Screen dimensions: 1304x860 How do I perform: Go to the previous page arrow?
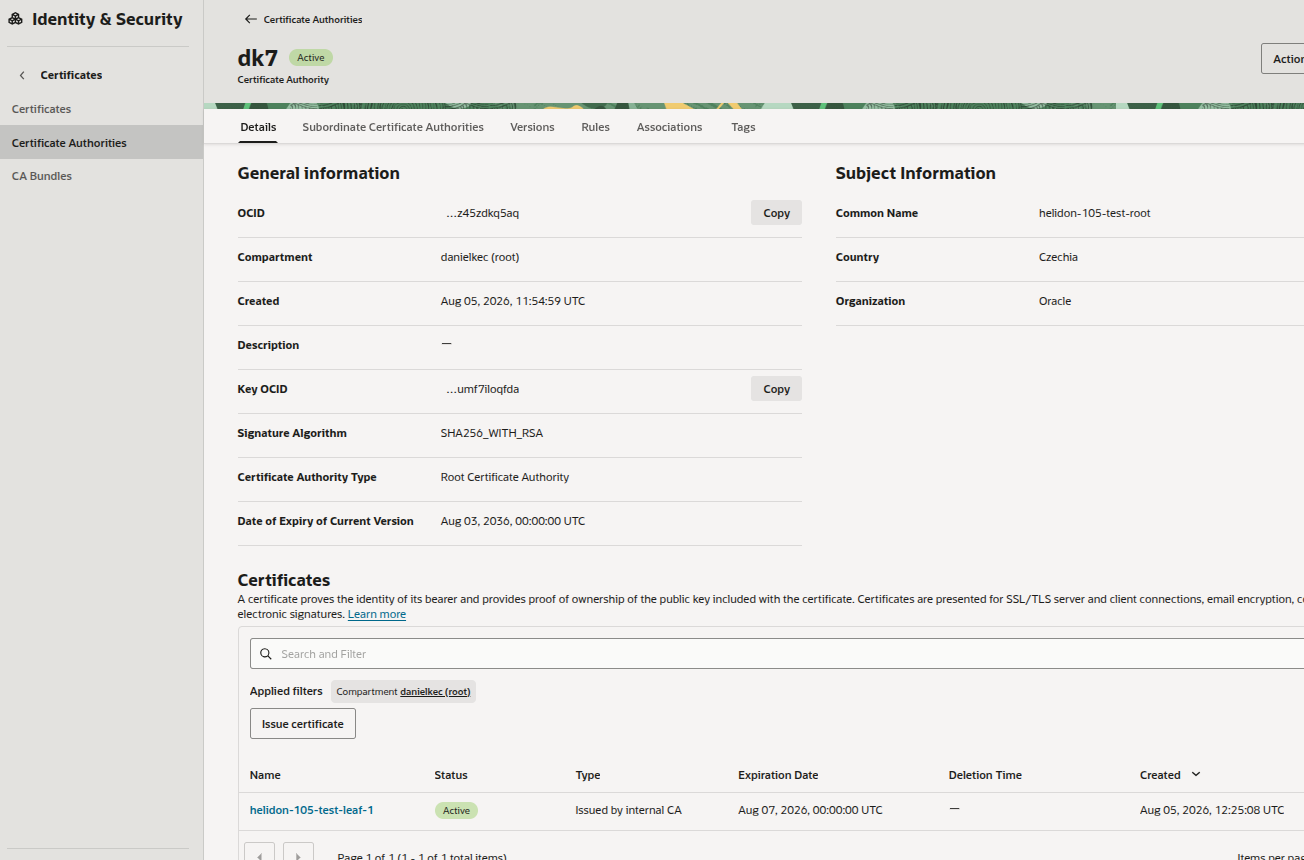(260, 856)
